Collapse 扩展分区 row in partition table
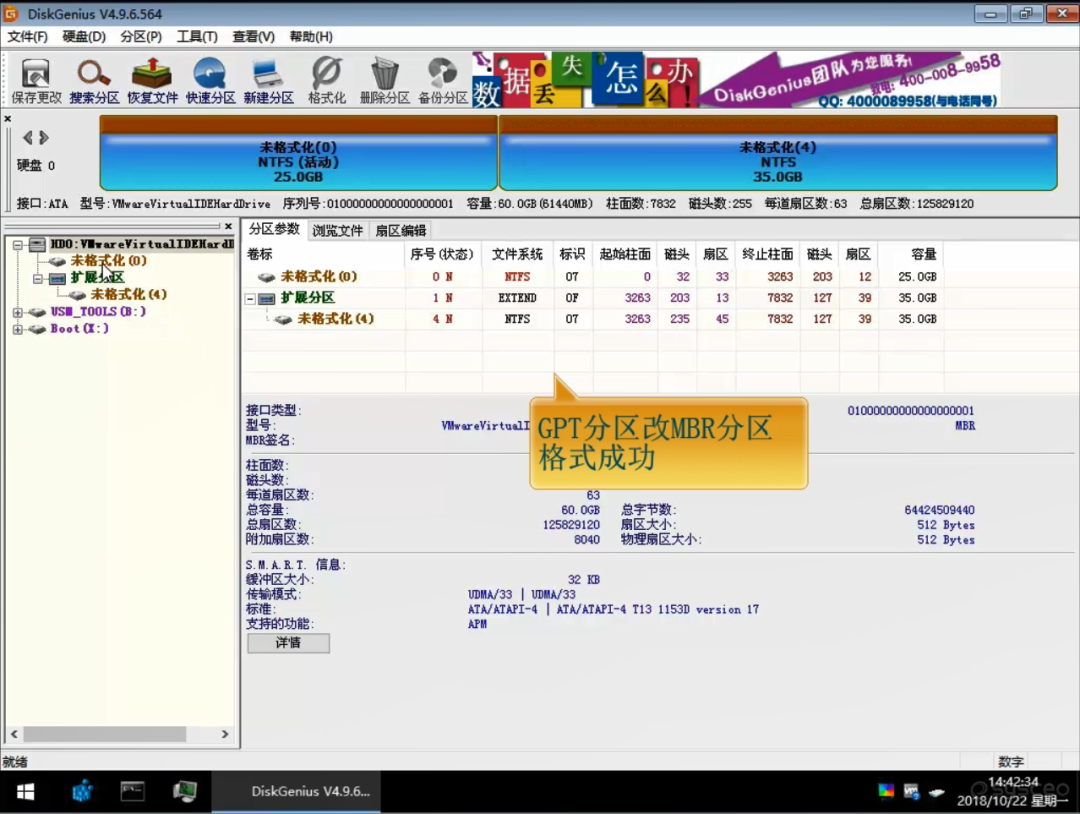Image resolution: width=1080 pixels, height=814 pixels. click(x=250, y=298)
